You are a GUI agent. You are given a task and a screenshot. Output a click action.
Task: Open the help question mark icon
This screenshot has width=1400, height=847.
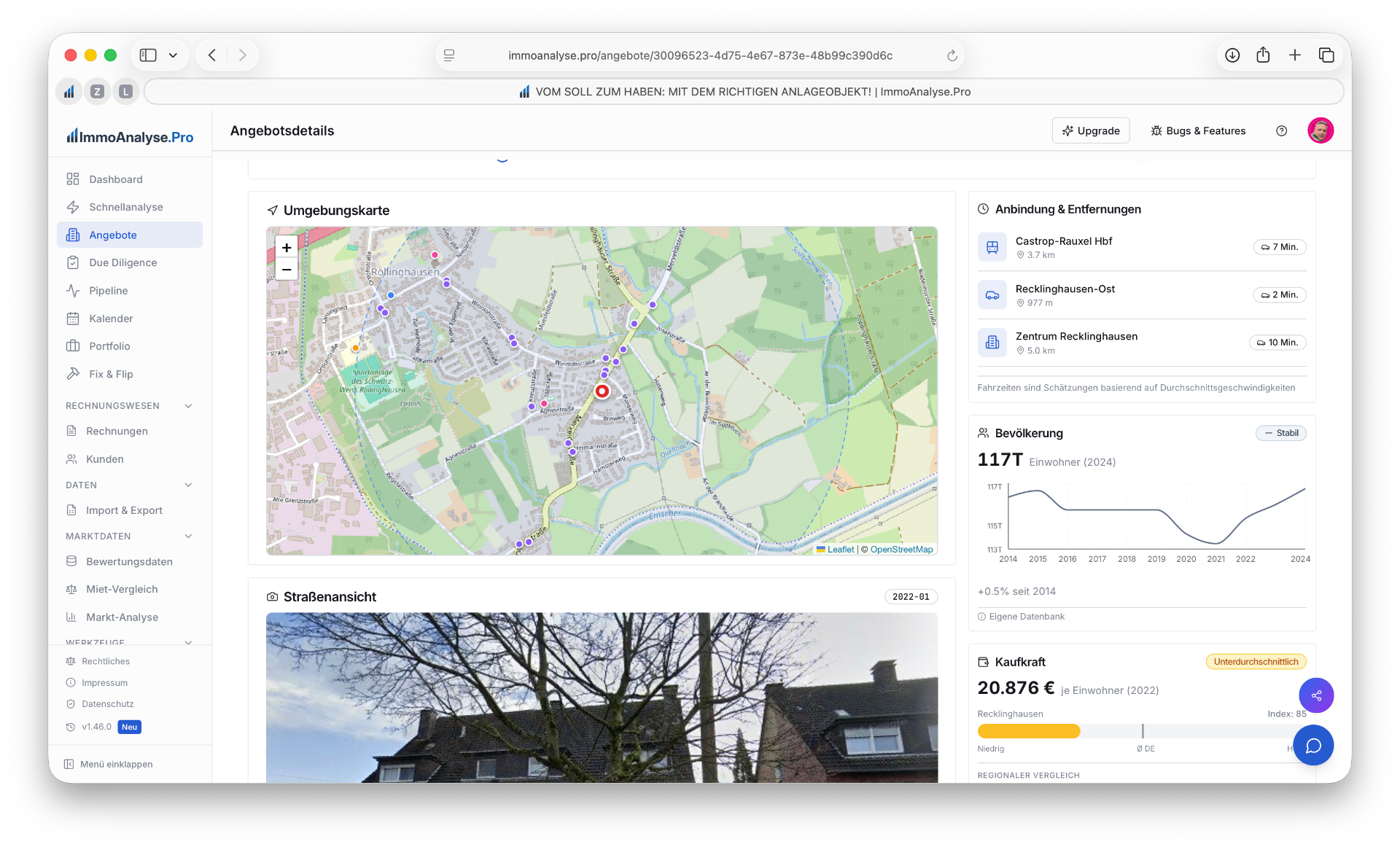pyautogui.click(x=1281, y=131)
